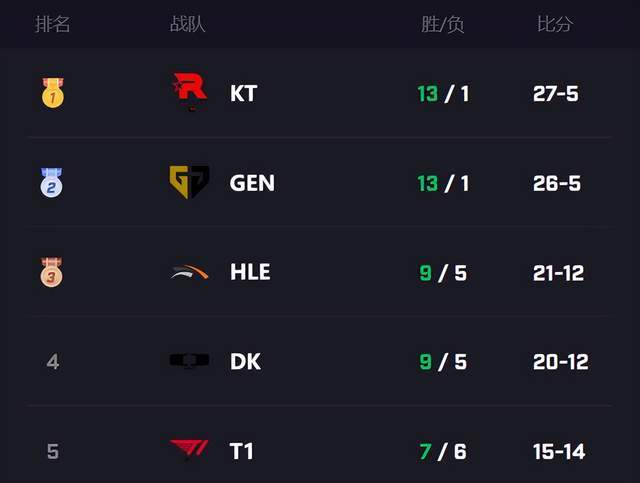Open the T1 team name link
640x483 pixels.
(242, 451)
